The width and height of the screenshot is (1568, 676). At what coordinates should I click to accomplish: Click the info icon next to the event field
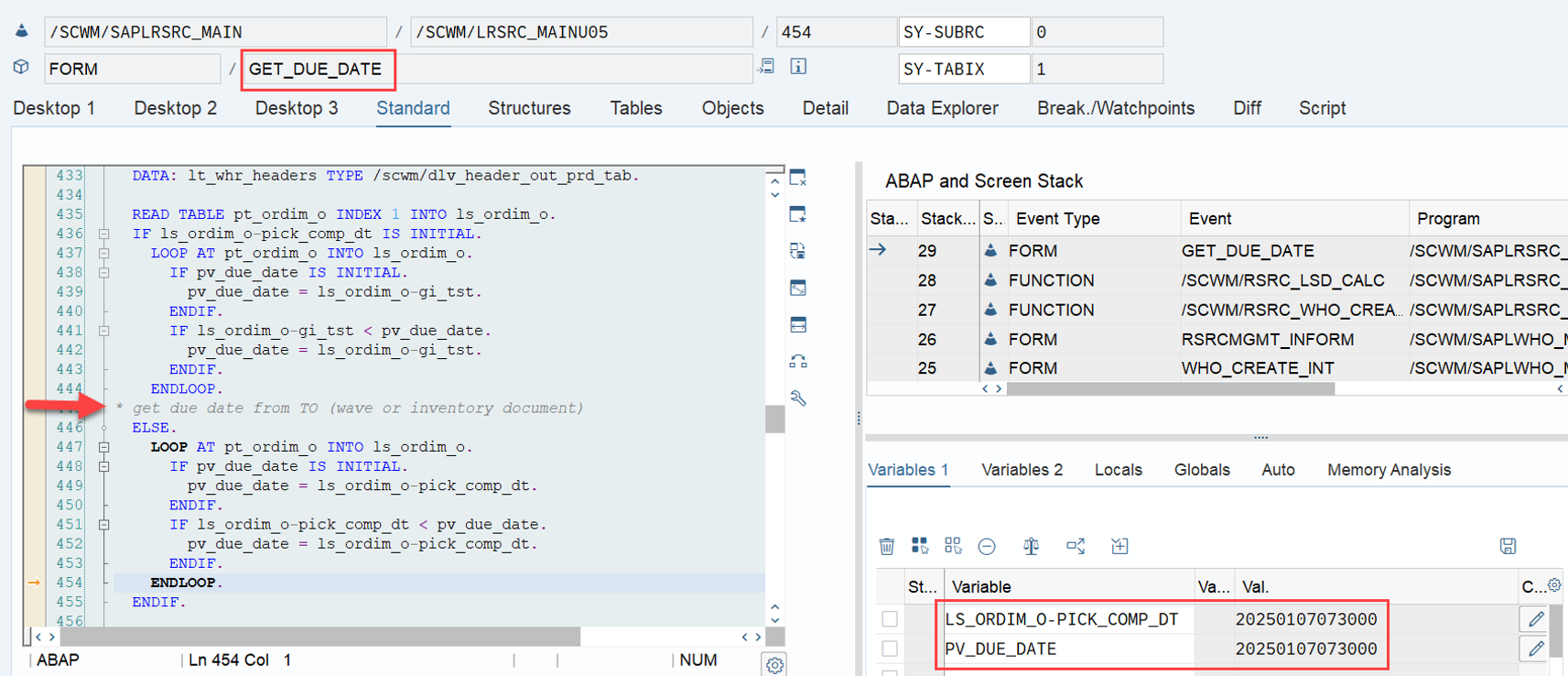[798, 66]
